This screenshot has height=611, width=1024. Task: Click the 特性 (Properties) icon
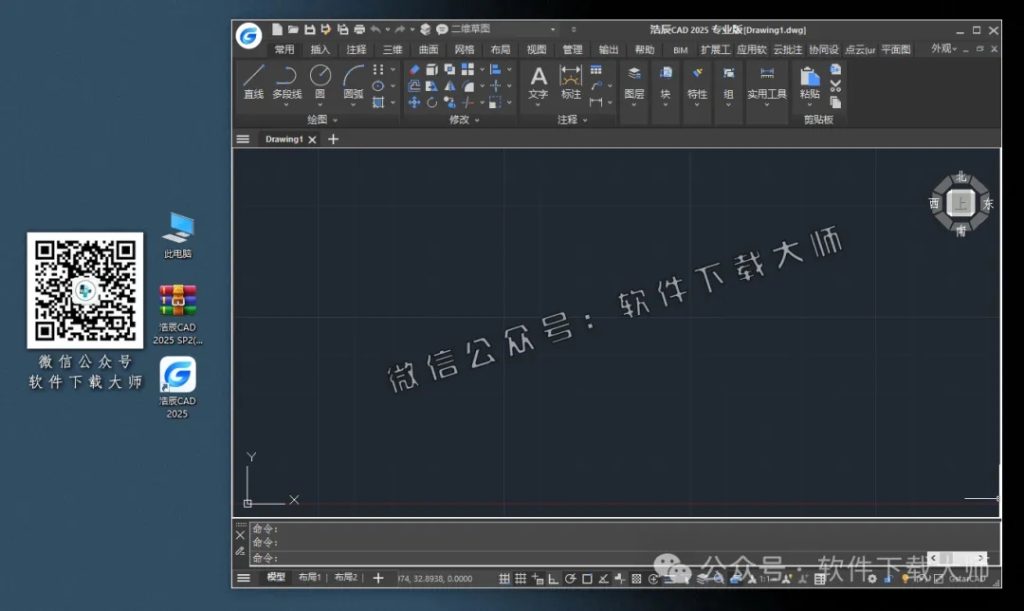697,81
